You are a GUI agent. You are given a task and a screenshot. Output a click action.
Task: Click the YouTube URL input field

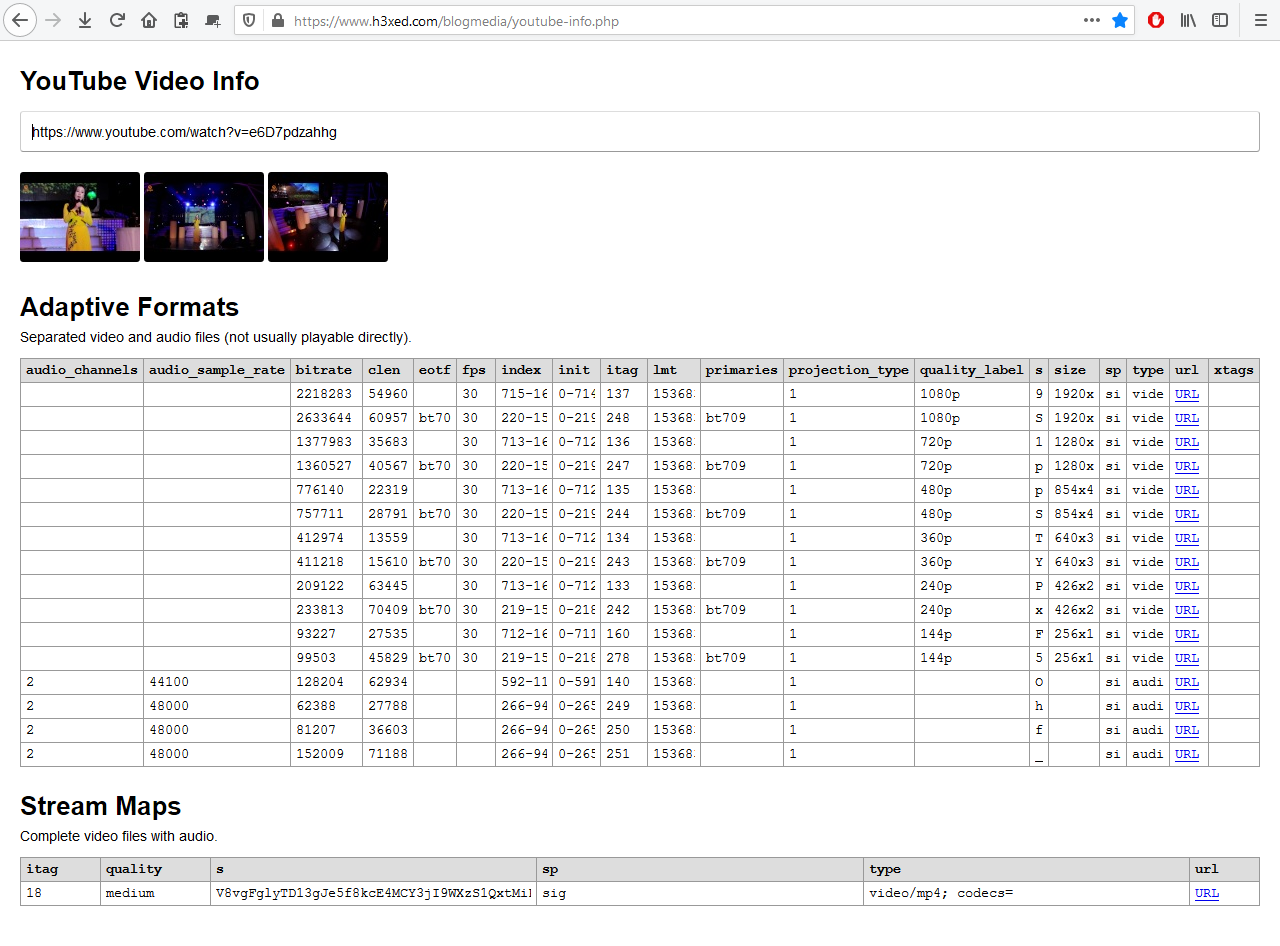(640, 132)
